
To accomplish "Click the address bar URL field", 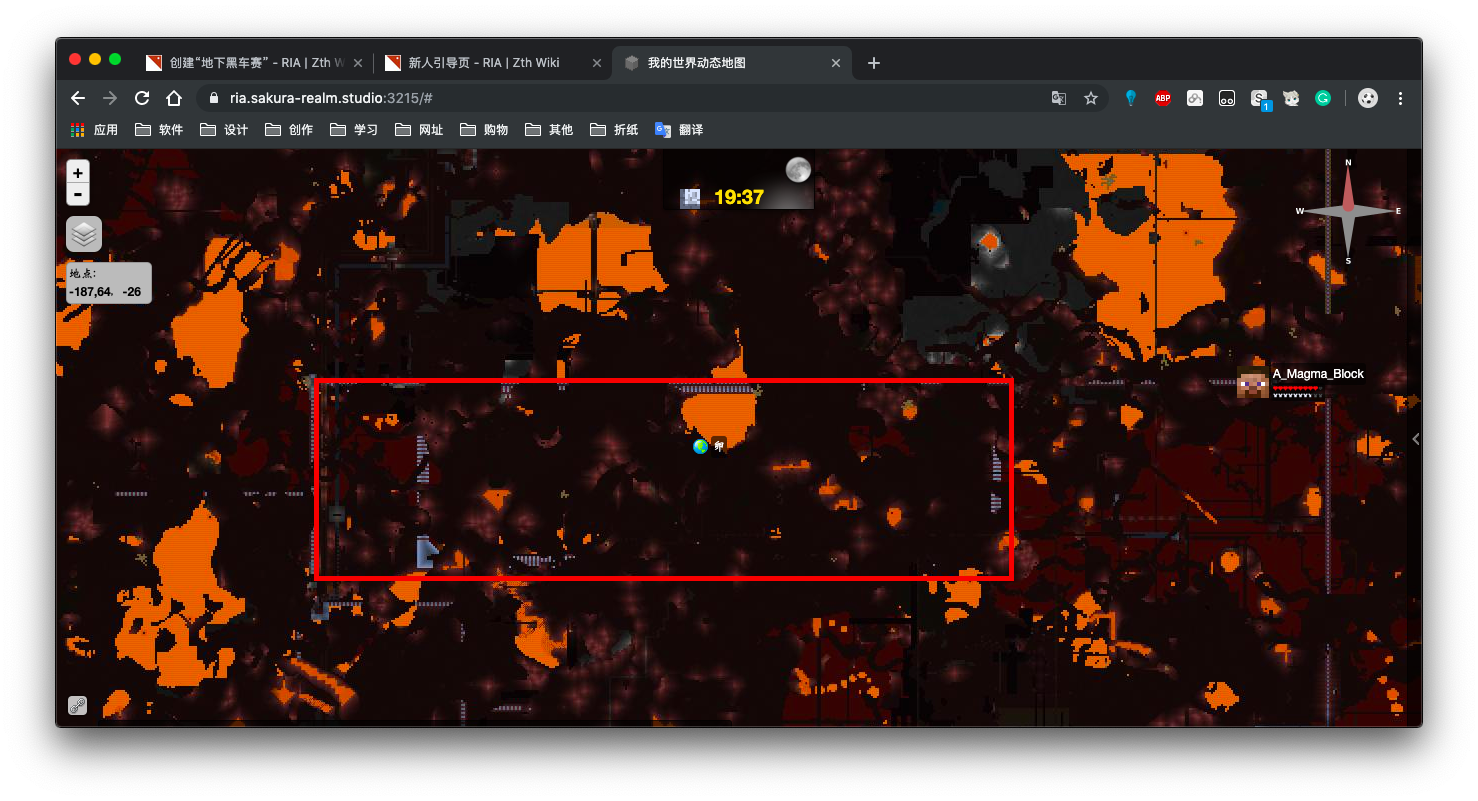I will pyautogui.click(x=600, y=98).
